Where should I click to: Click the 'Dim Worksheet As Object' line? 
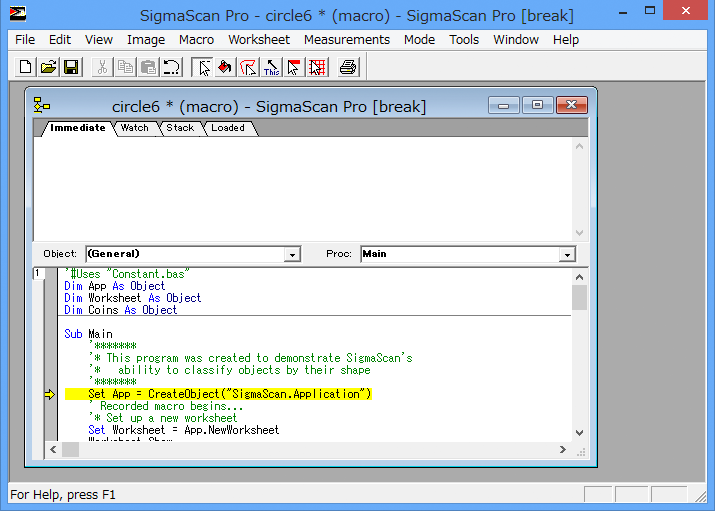tap(132, 298)
